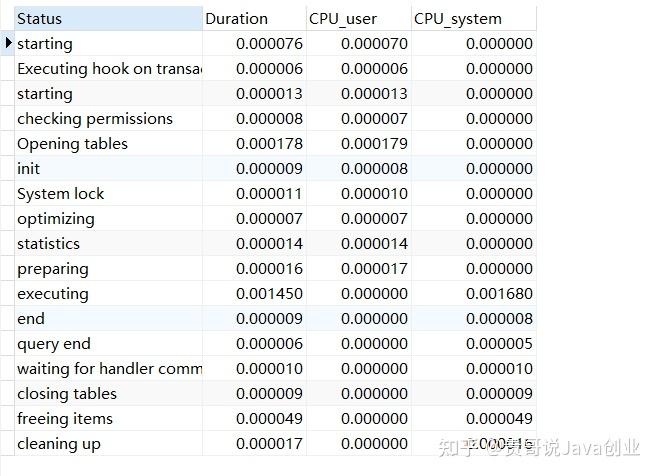Viewport: 658px width, 476px height.
Task: Select the 'checking permissions' status cell
Action: click(x=95, y=119)
